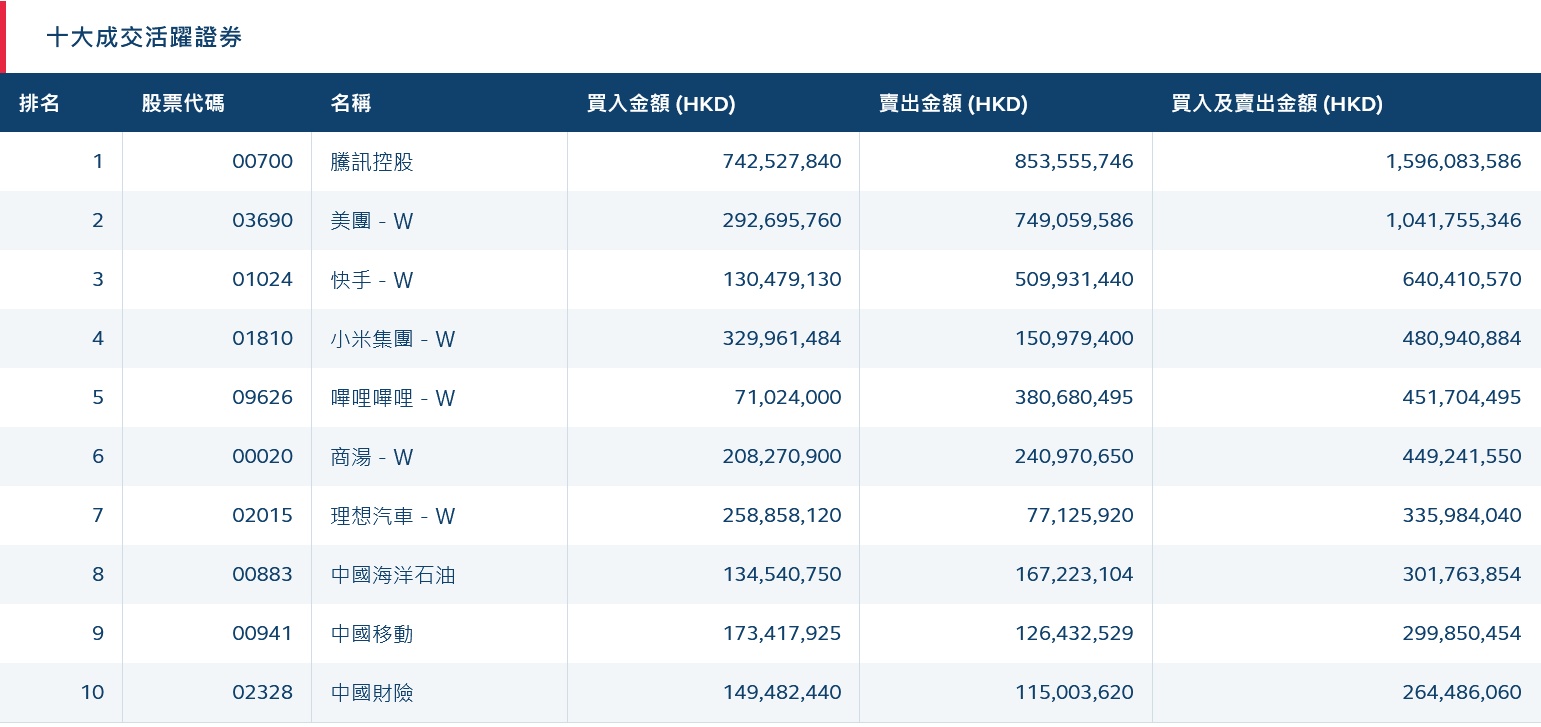This screenshot has width=1541, height=727.
Task: Select sell amount 167,223,104
Action: [1074, 575]
